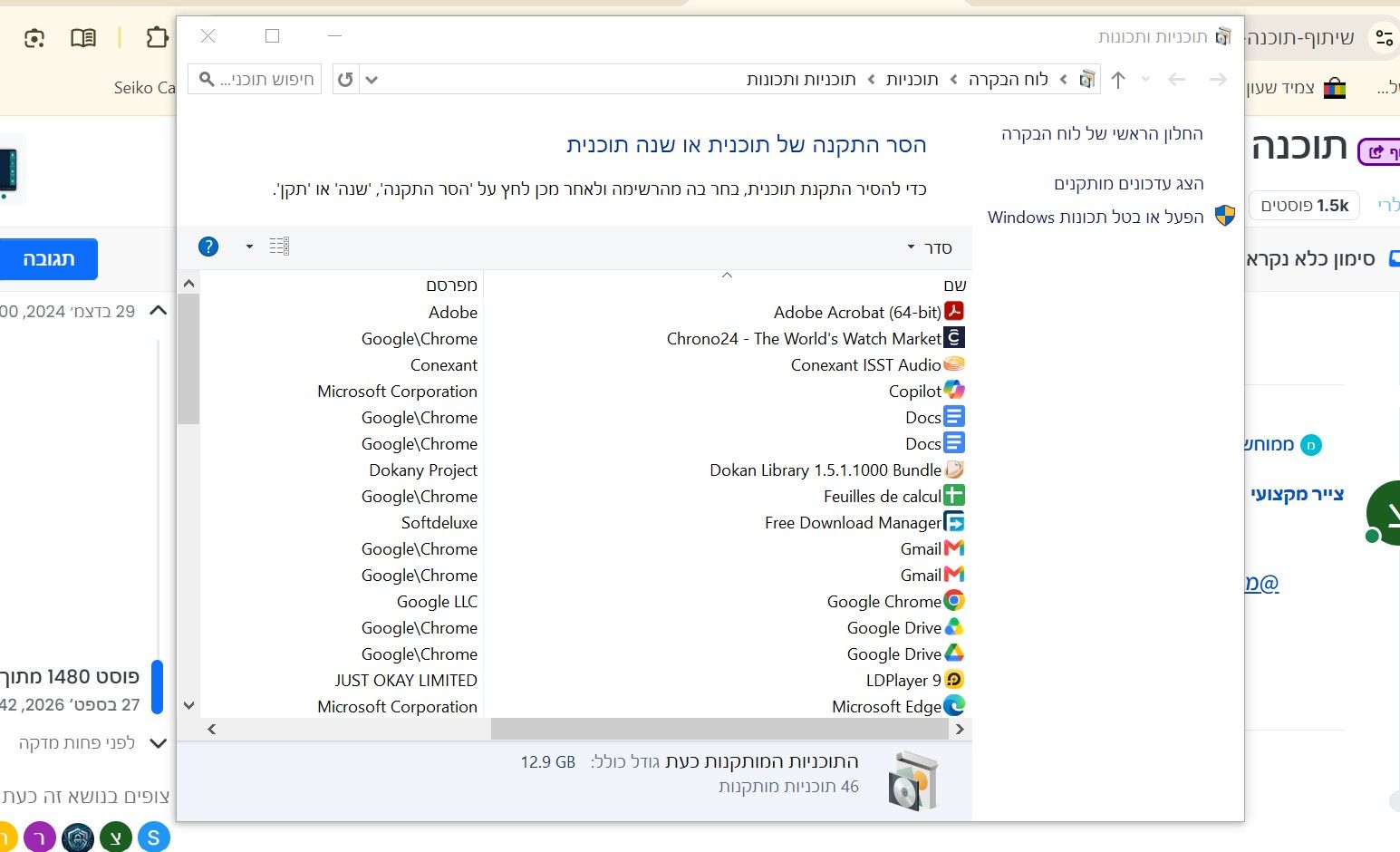Expand the chevron after לוח הבקרה breadcrumb
Screen dimensions: 1400x852
pos(954,80)
